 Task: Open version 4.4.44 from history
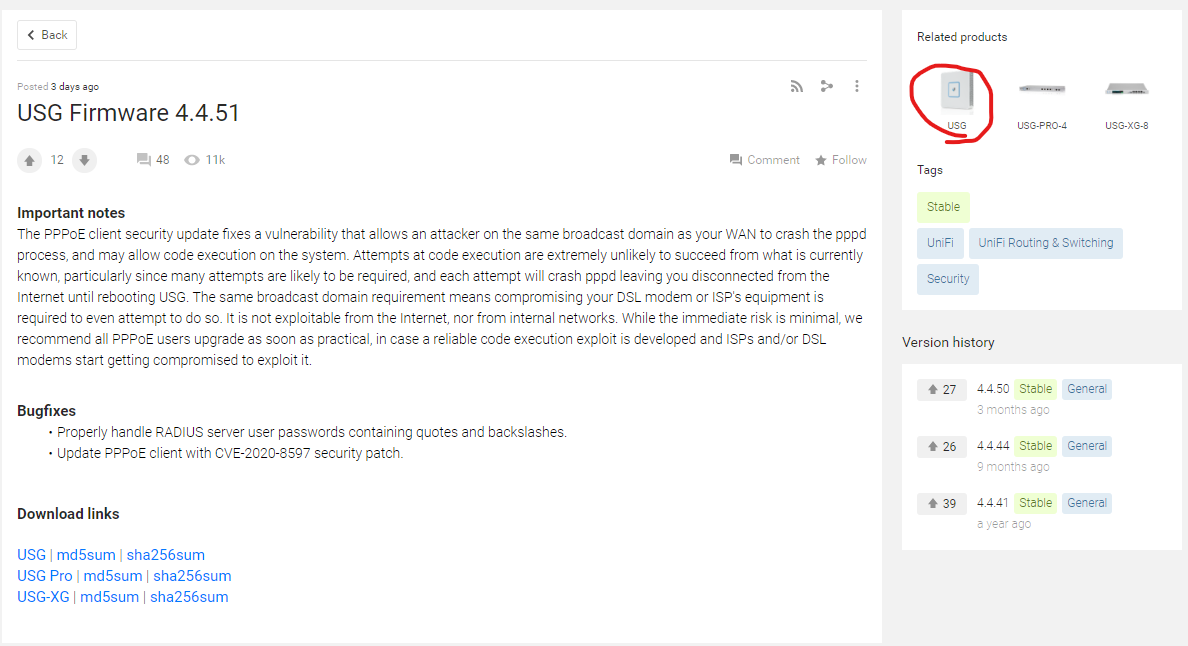pos(993,446)
